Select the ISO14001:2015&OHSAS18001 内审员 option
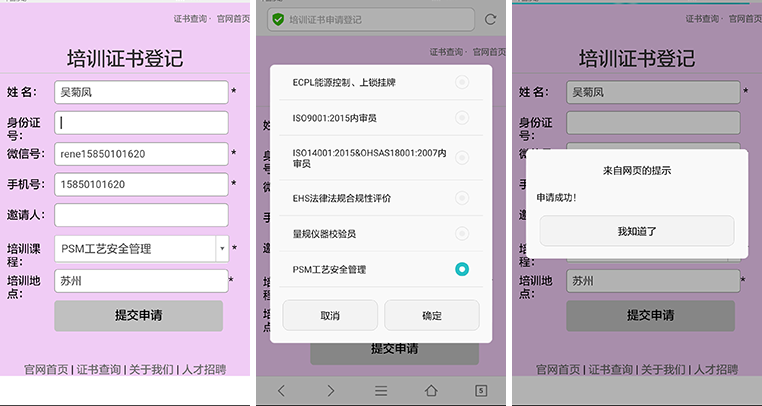762x406 pixels. tap(461, 157)
